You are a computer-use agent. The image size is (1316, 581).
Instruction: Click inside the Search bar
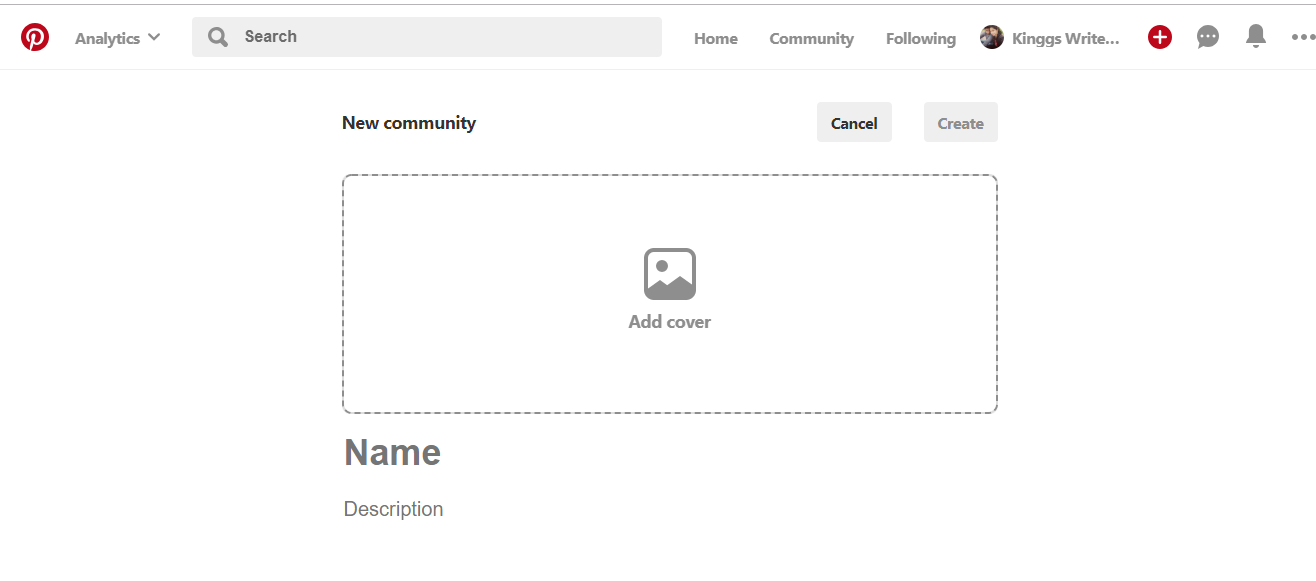pyautogui.click(x=427, y=36)
